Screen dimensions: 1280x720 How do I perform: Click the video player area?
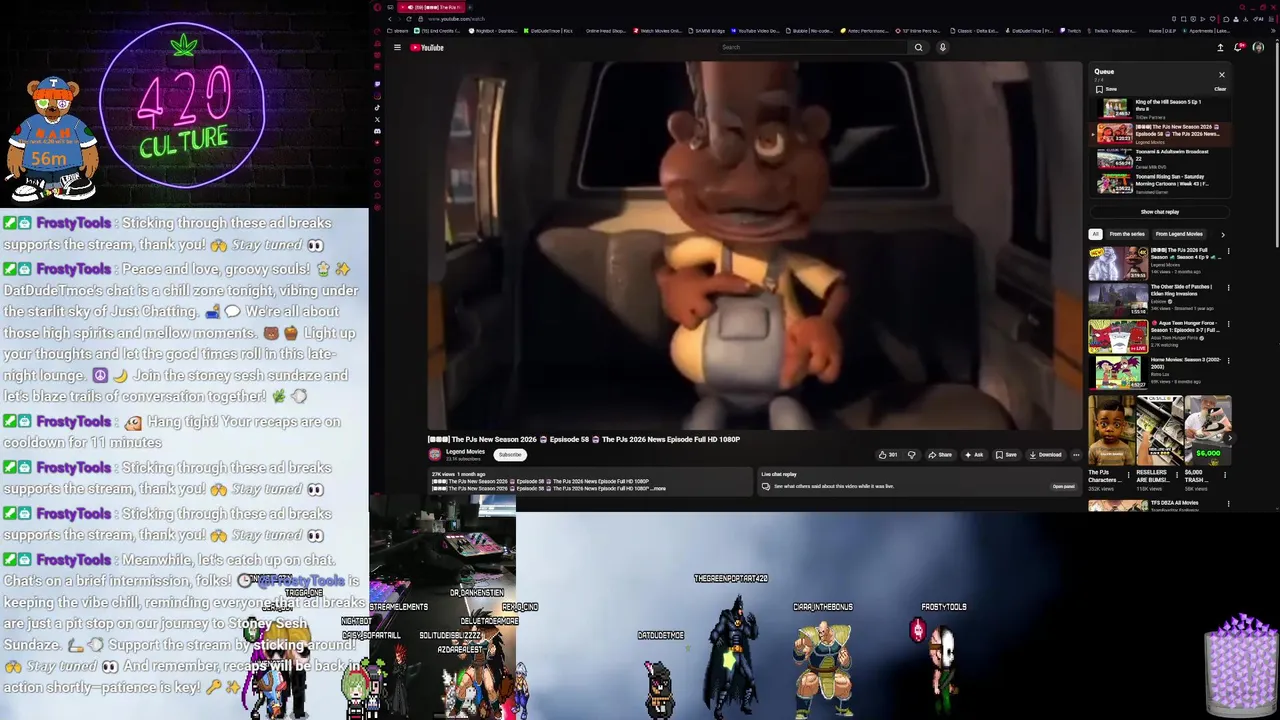point(755,245)
